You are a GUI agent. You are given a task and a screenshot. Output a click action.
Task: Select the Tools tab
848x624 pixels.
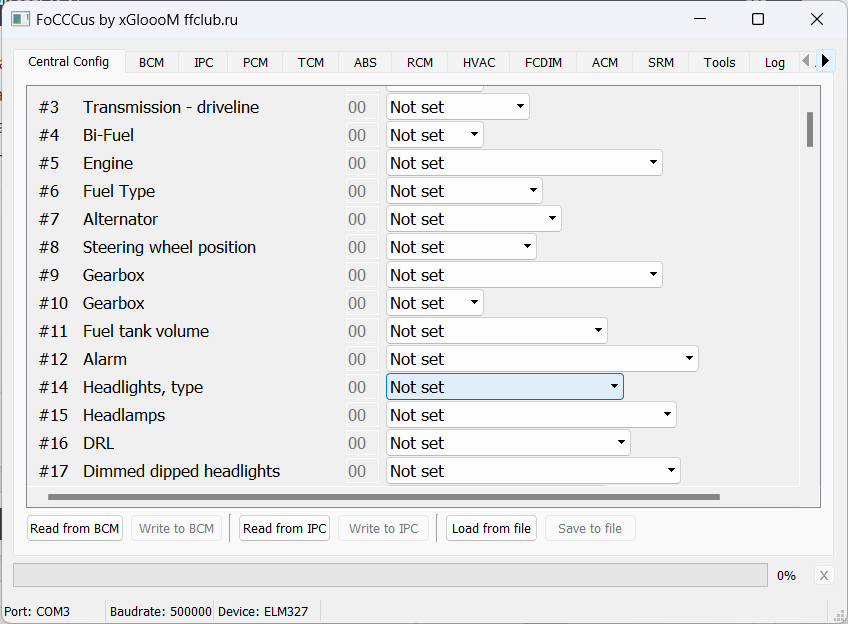click(x=719, y=62)
